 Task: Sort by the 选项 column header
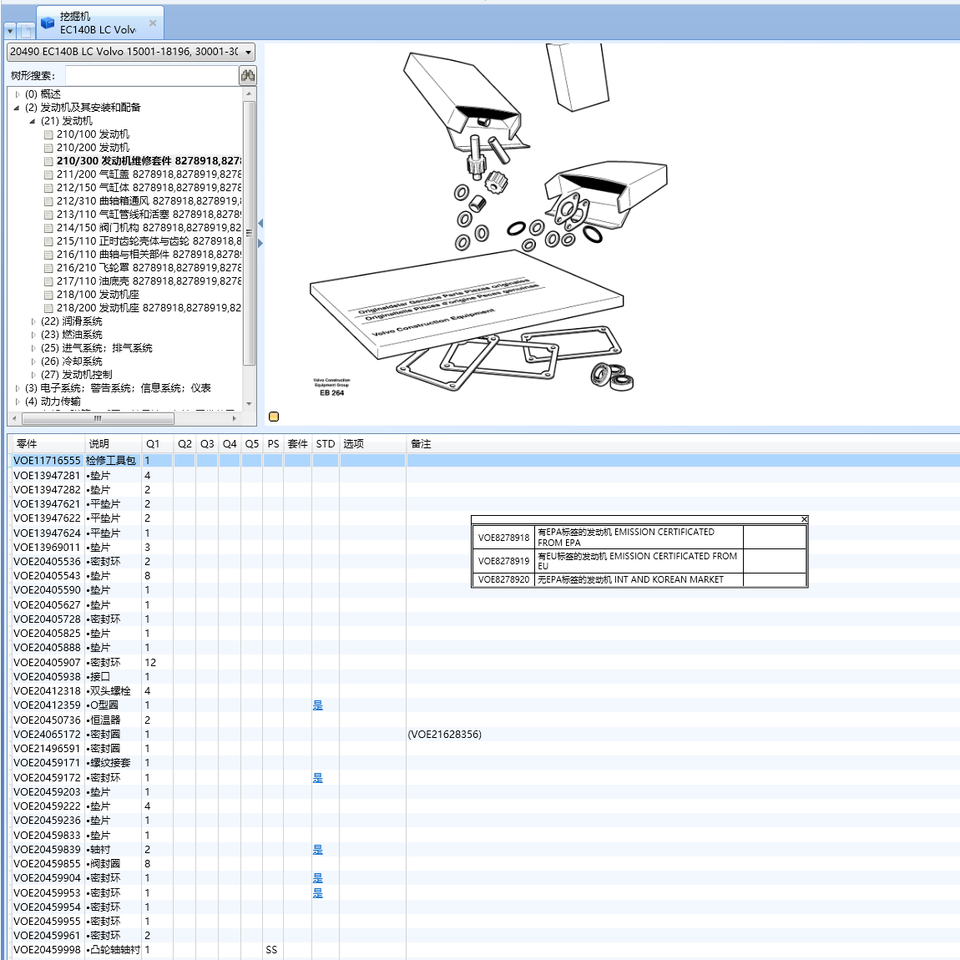point(373,444)
